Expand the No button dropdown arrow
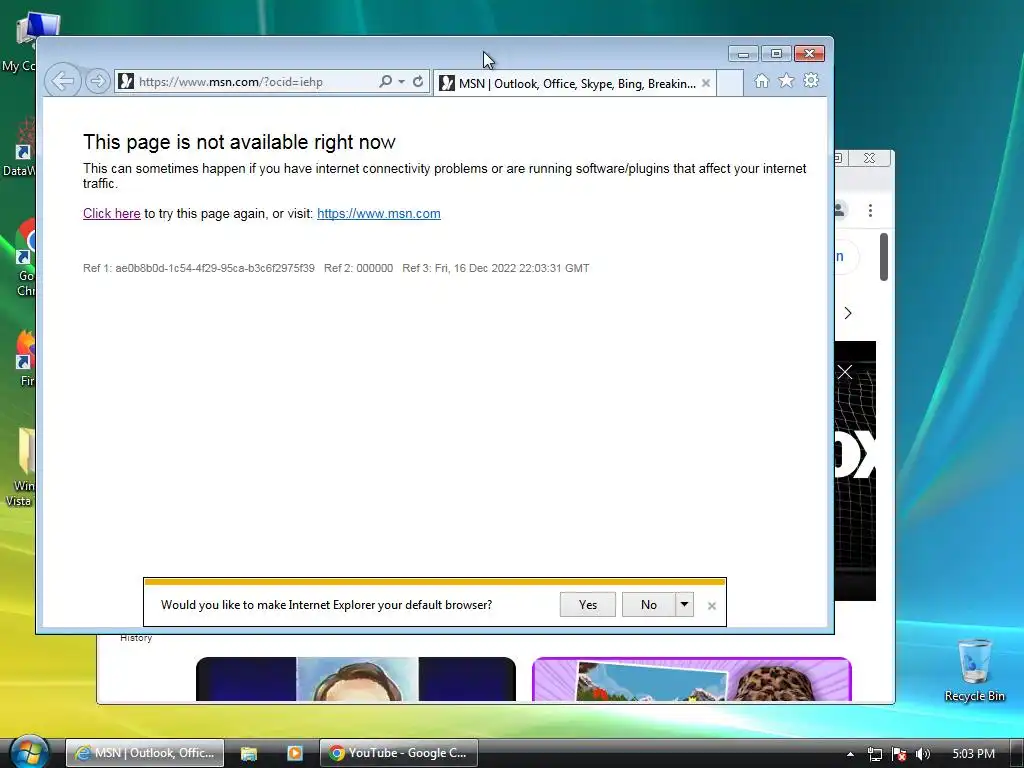 pyautogui.click(x=684, y=605)
